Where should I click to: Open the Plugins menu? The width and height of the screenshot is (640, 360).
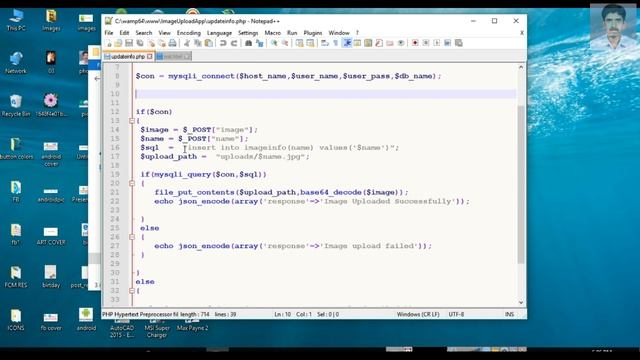tap(313, 33)
